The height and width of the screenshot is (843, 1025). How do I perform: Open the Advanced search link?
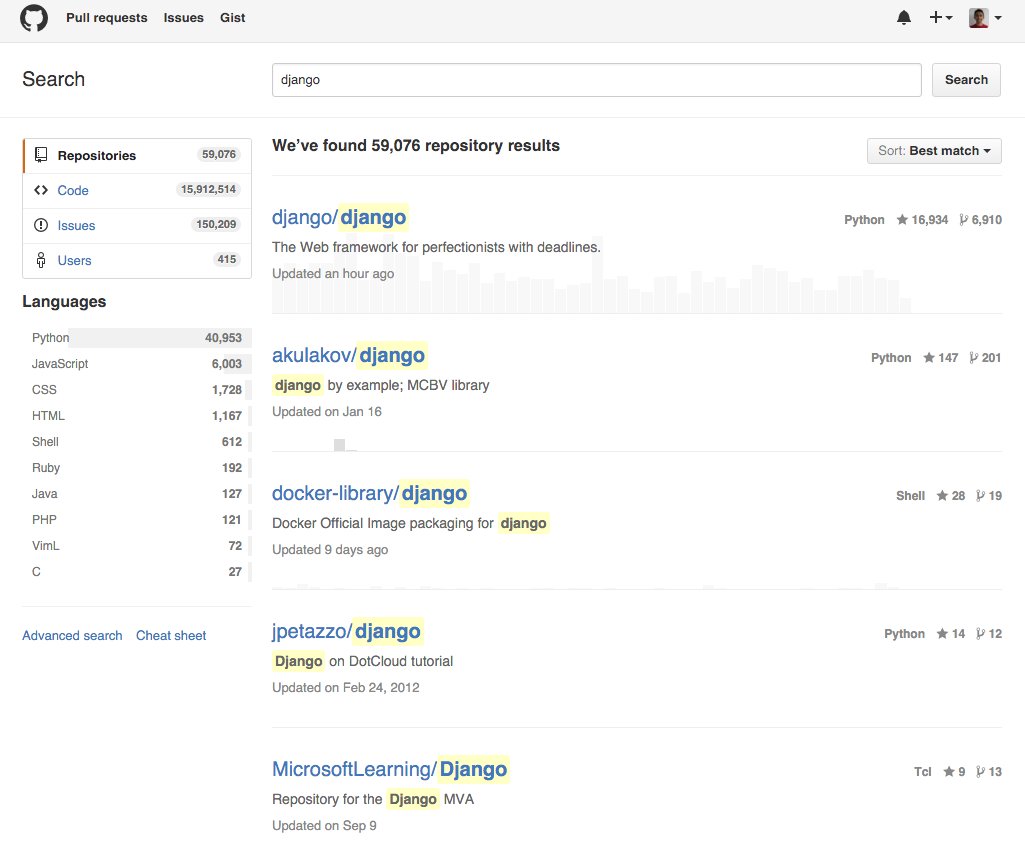pyautogui.click(x=72, y=636)
